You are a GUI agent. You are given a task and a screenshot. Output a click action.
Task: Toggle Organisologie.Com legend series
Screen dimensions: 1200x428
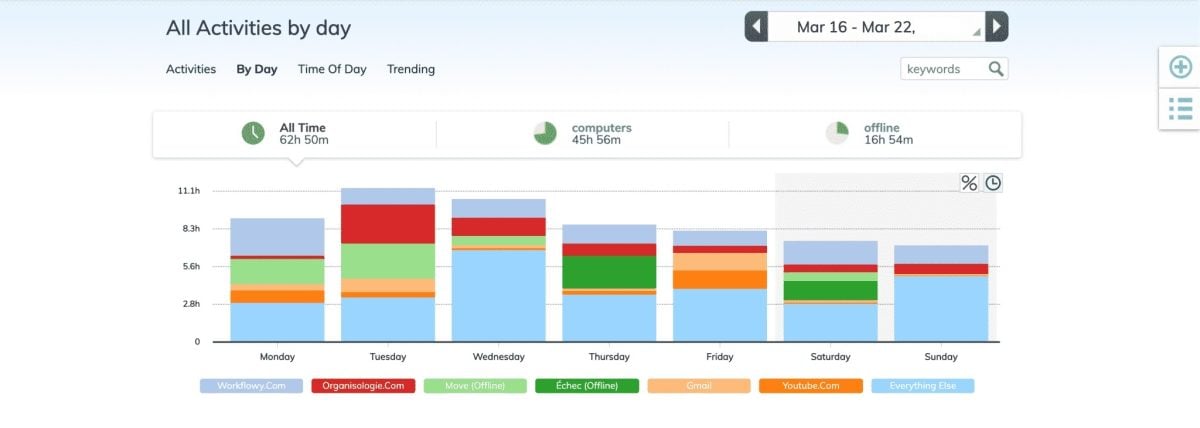[x=363, y=385]
